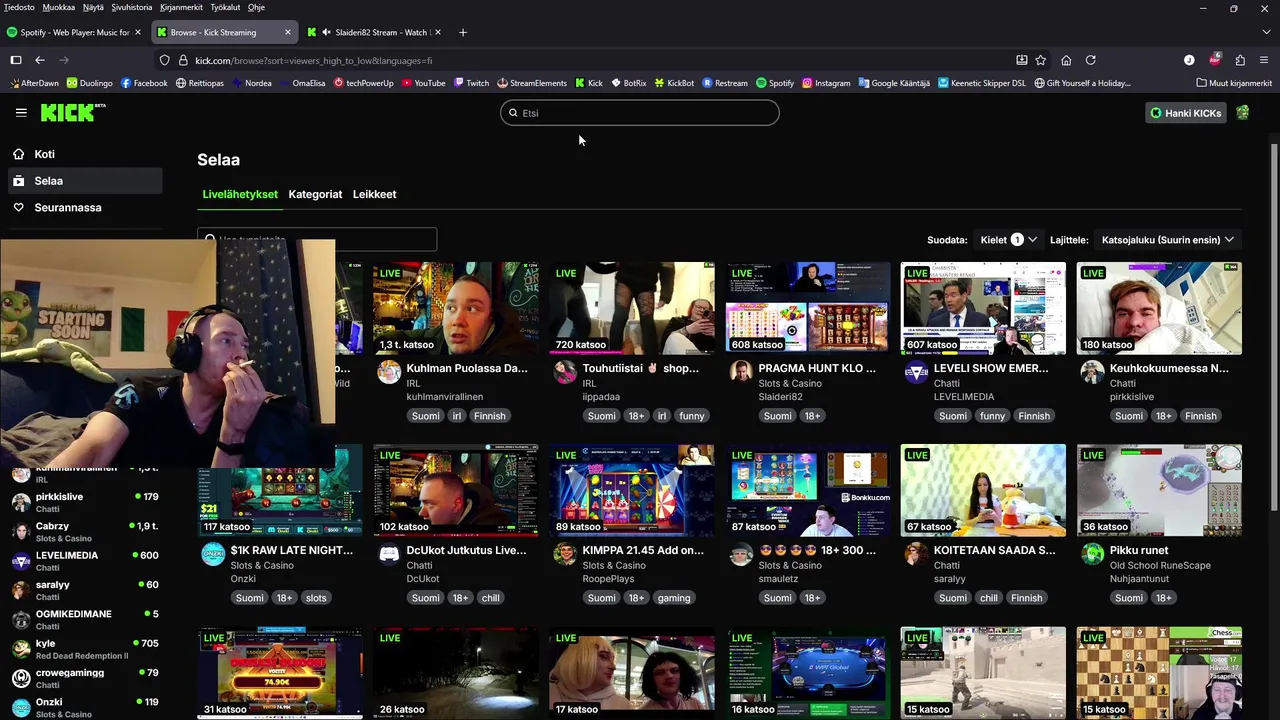Click the KICK logo
Viewport: 1280px width, 720px height.
72,113
